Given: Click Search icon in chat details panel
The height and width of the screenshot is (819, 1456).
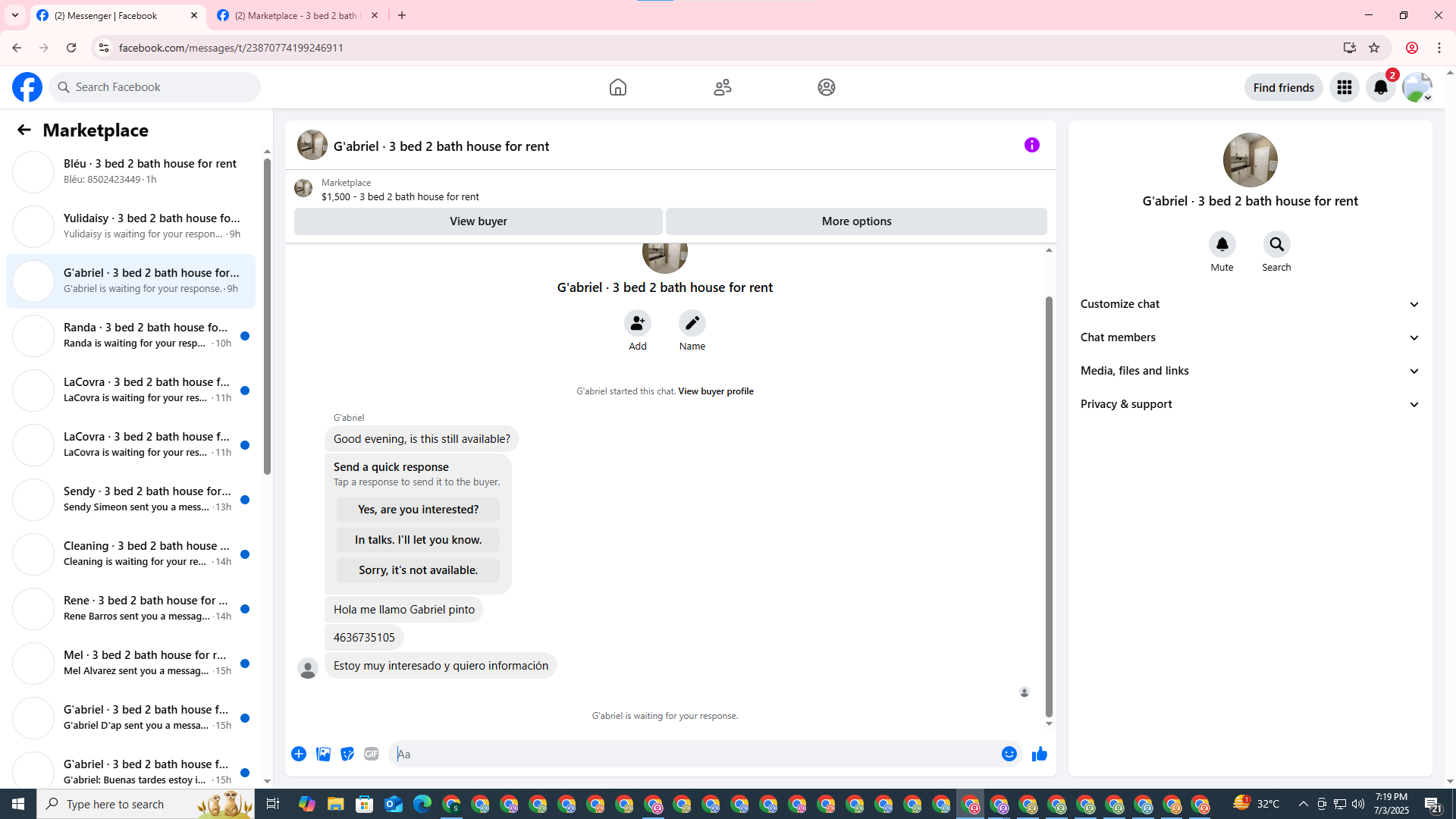Looking at the screenshot, I should point(1276,245).
